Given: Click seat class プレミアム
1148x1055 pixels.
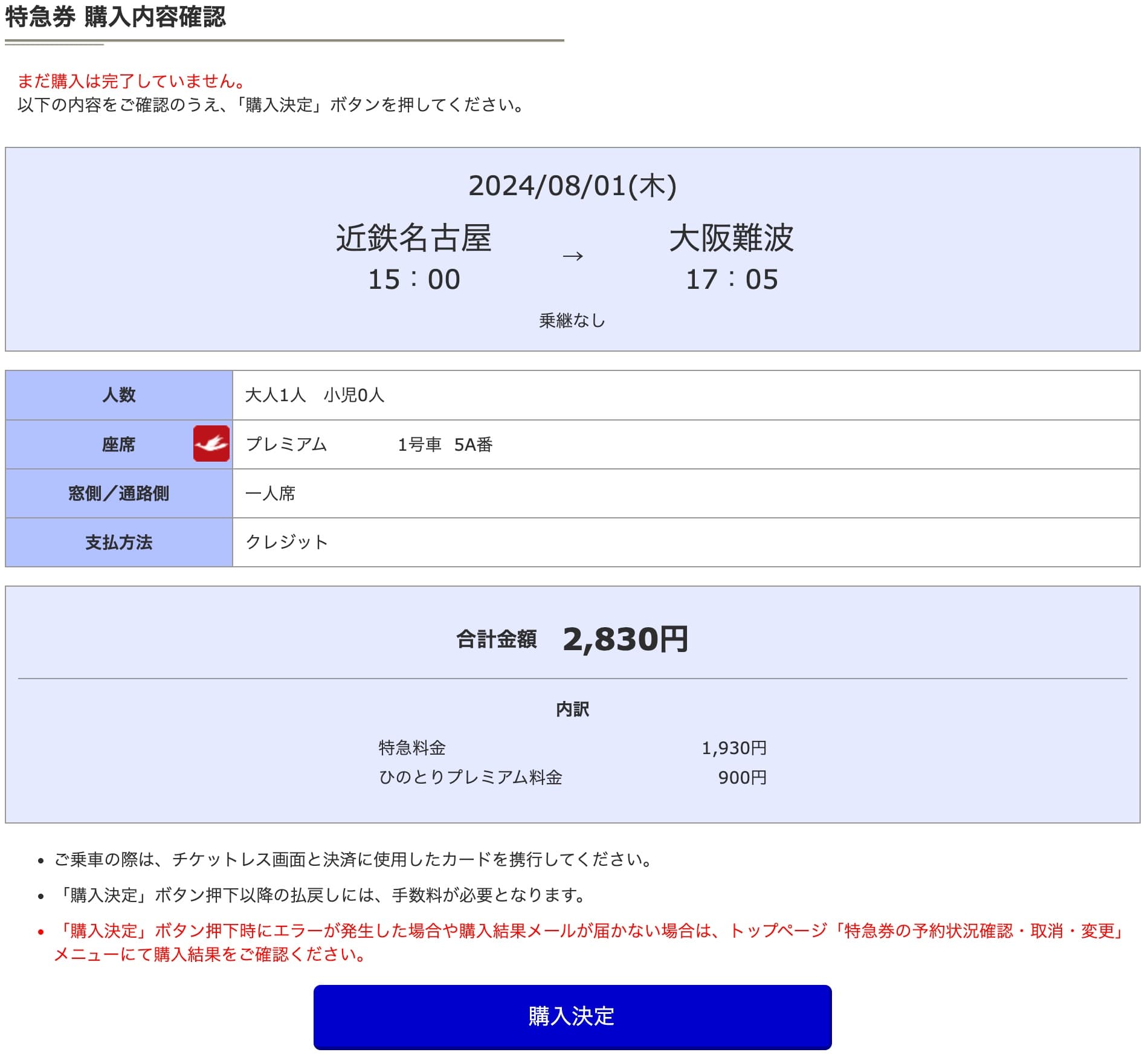Looking at the screenshot, I should (x=286, y=444).
